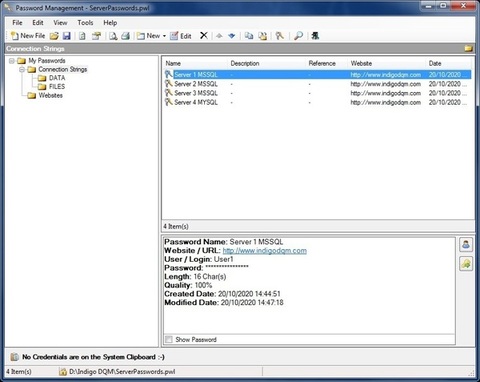Enable the Show Password checkbox

(x=169, y=339)
